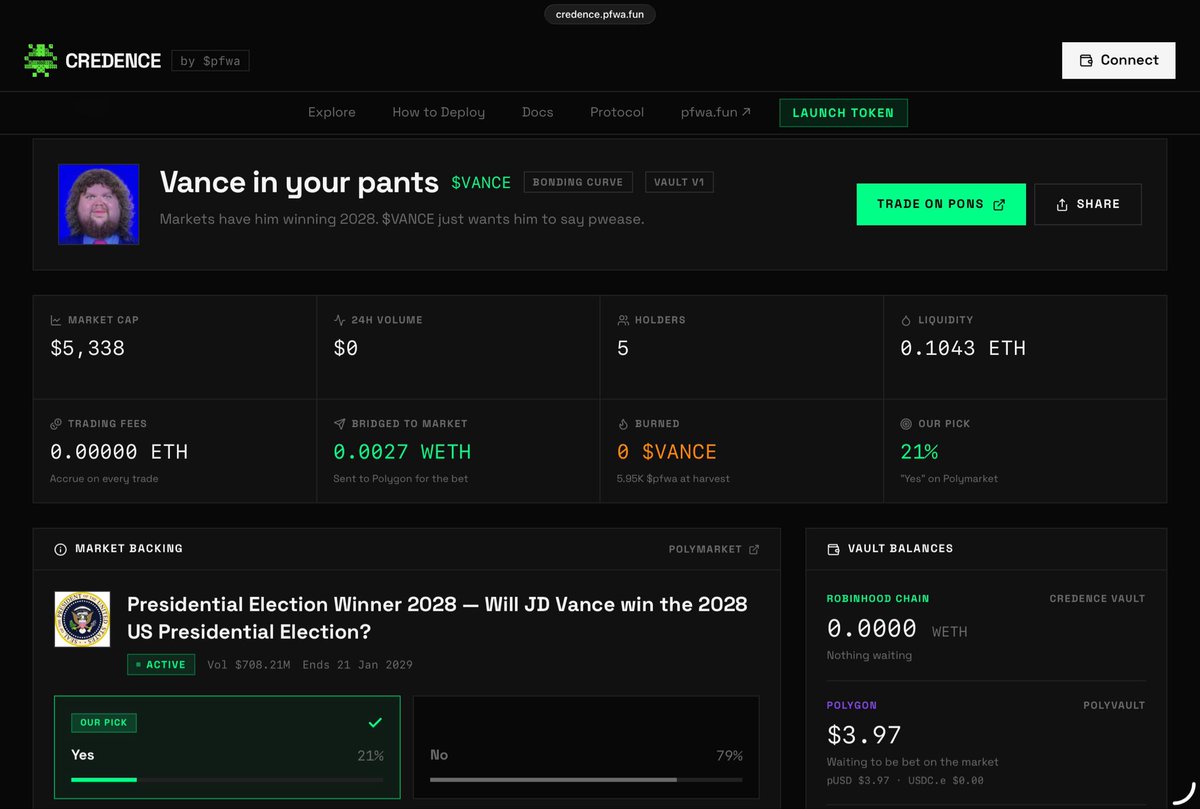Viewport: 1200px width, 809px height.
Task: Click the POLYVAULT label
Action: (x=1114, y=705)
